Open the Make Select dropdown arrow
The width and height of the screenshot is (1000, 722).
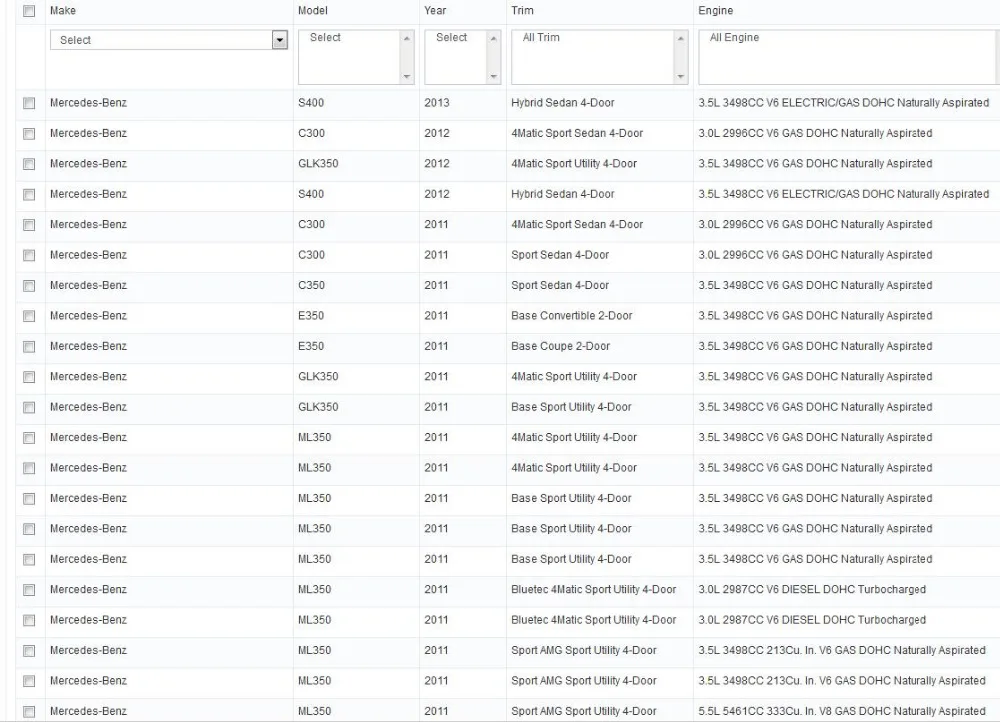(x=279, y=40)
